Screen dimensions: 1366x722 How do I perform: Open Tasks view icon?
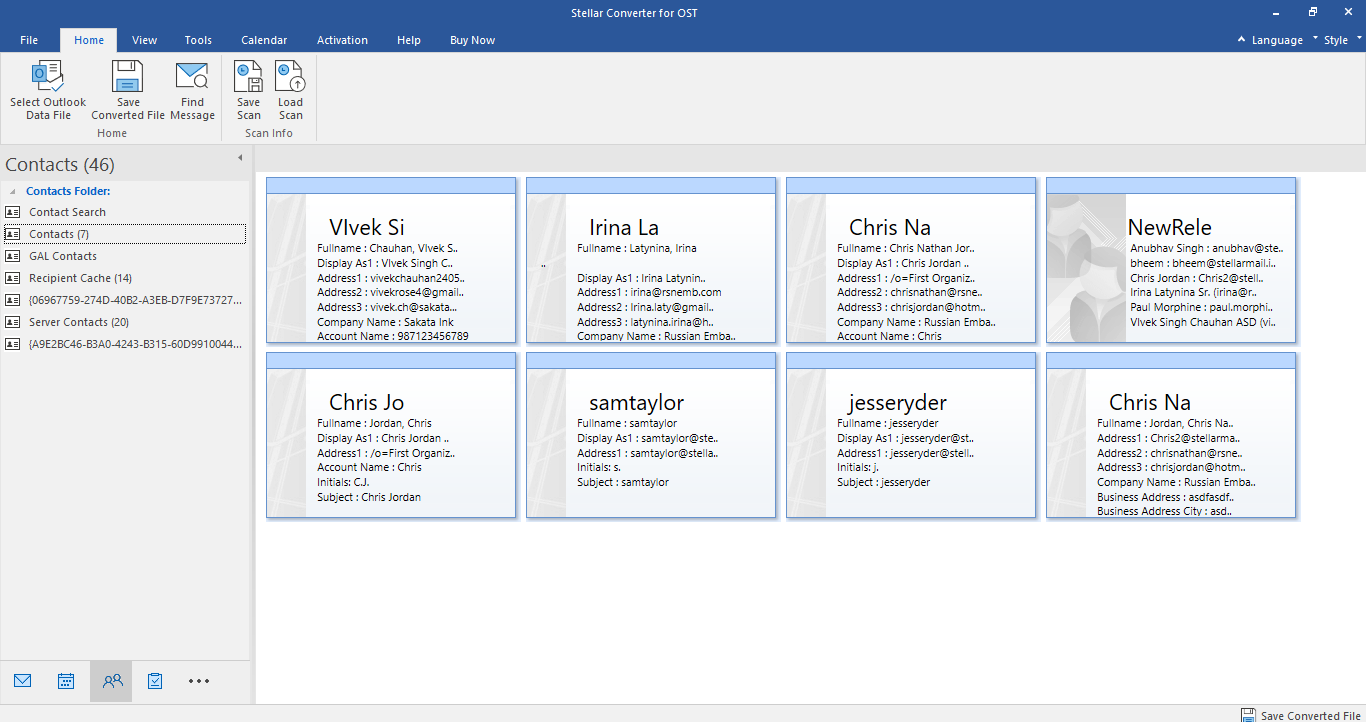pos(155,681)
